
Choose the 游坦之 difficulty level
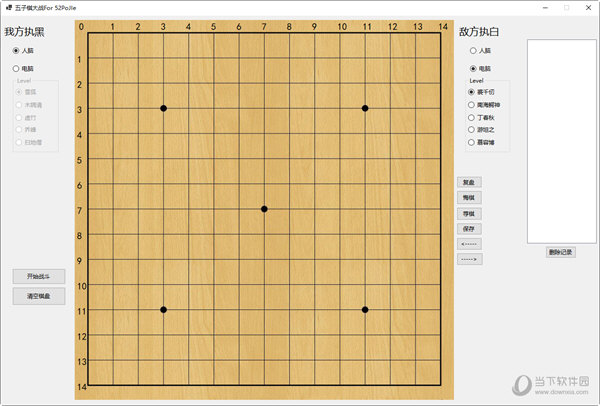472,129
